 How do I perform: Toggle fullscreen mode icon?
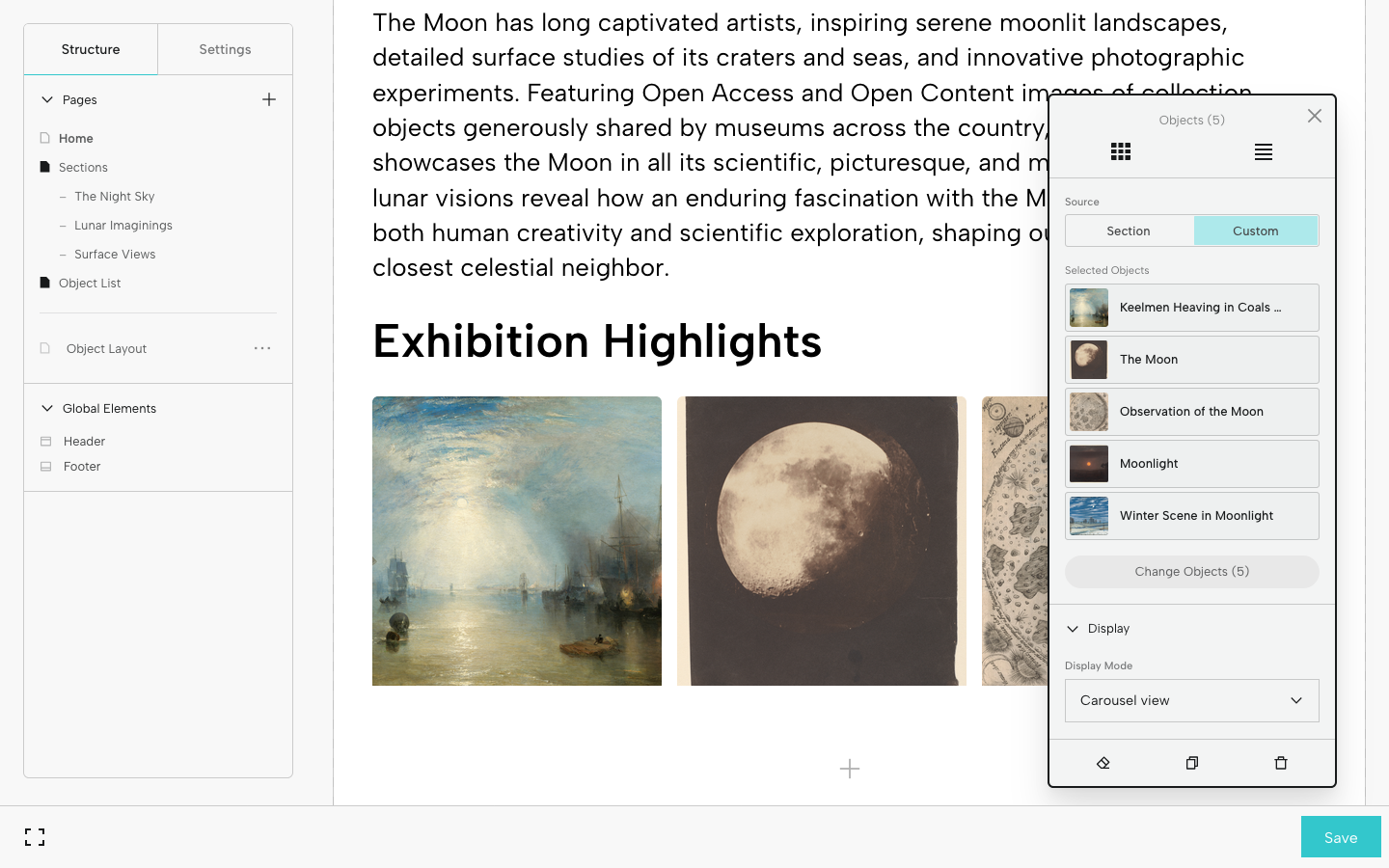(x=35, y=837)
